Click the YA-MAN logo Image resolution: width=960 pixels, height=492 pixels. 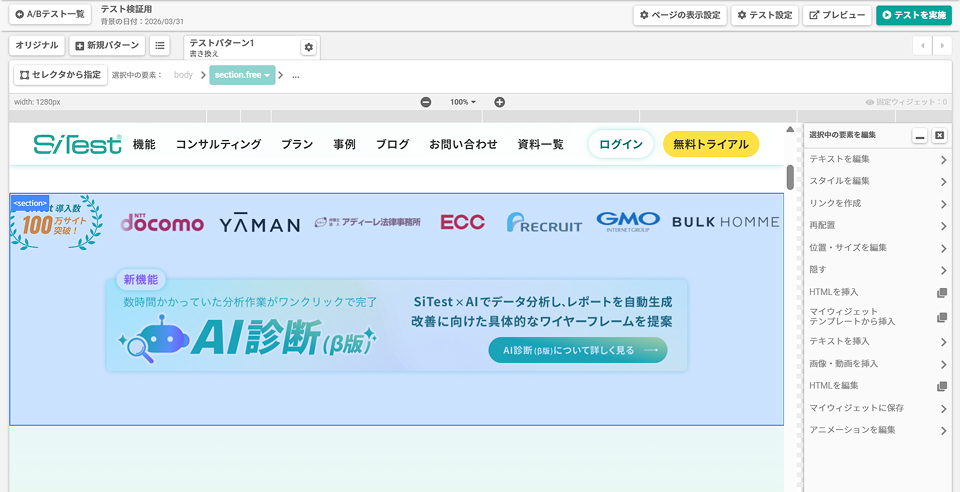coord(260,224)
